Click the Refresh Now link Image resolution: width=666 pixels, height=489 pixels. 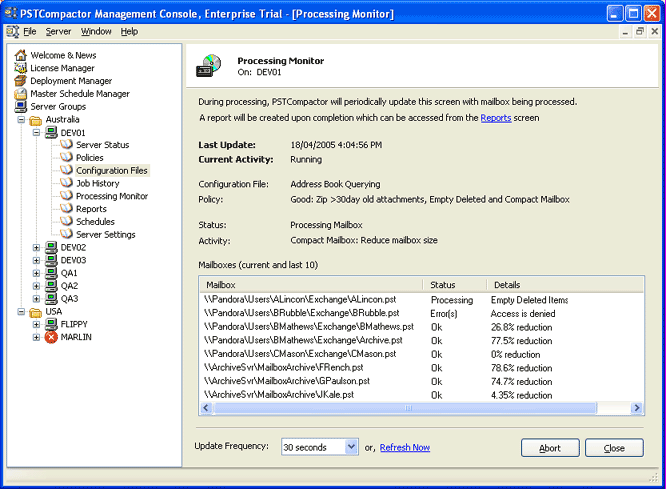(405, 447)
